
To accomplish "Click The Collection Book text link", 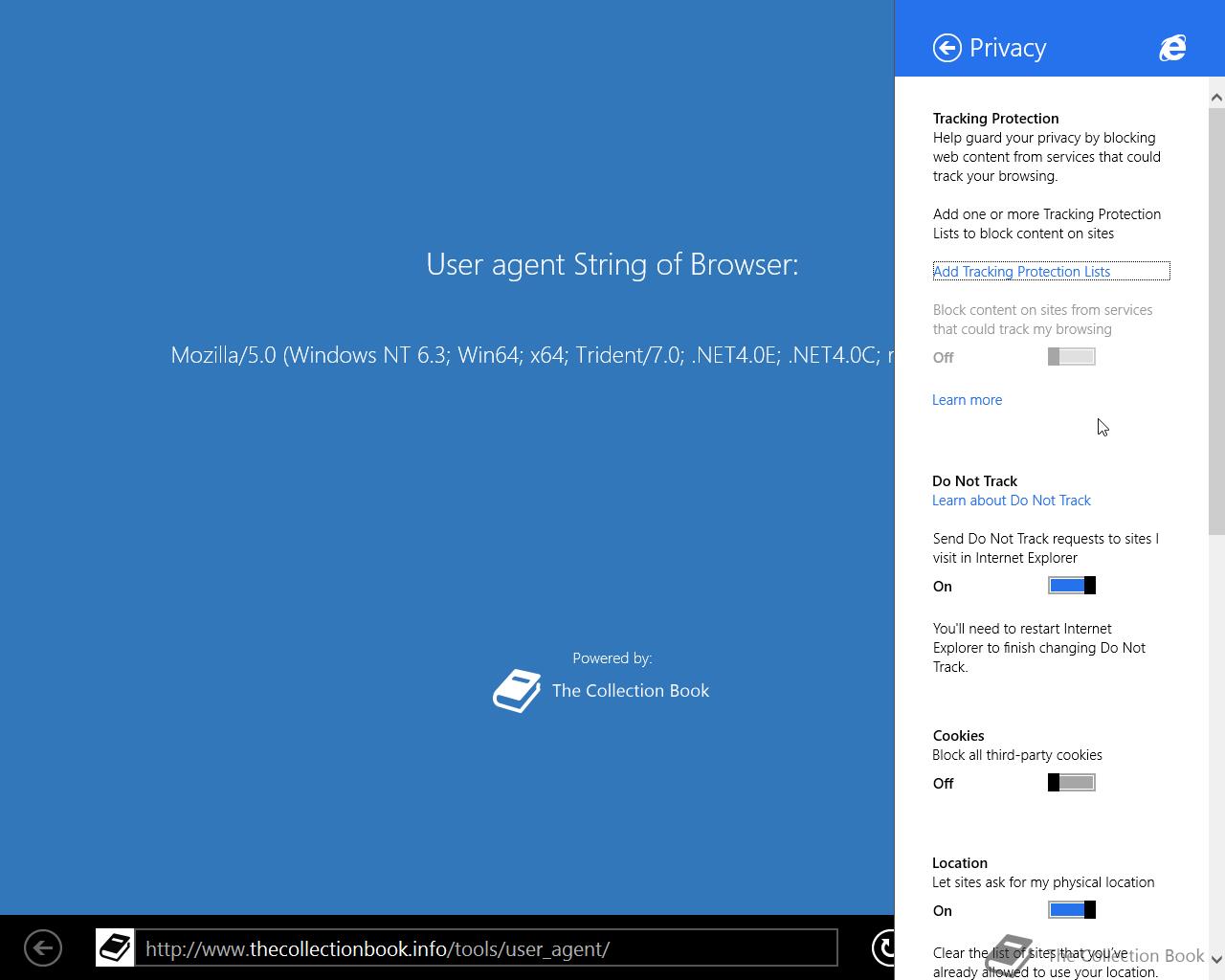I will click(x=631, y=691).
